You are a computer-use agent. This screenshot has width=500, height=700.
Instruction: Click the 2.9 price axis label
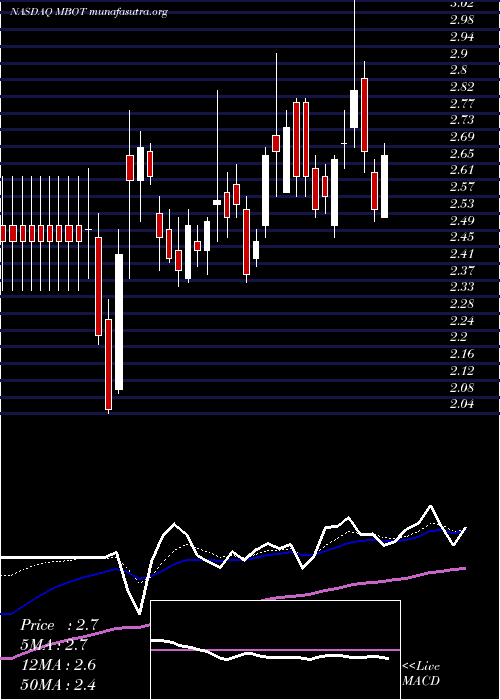[x=458, y=54]
